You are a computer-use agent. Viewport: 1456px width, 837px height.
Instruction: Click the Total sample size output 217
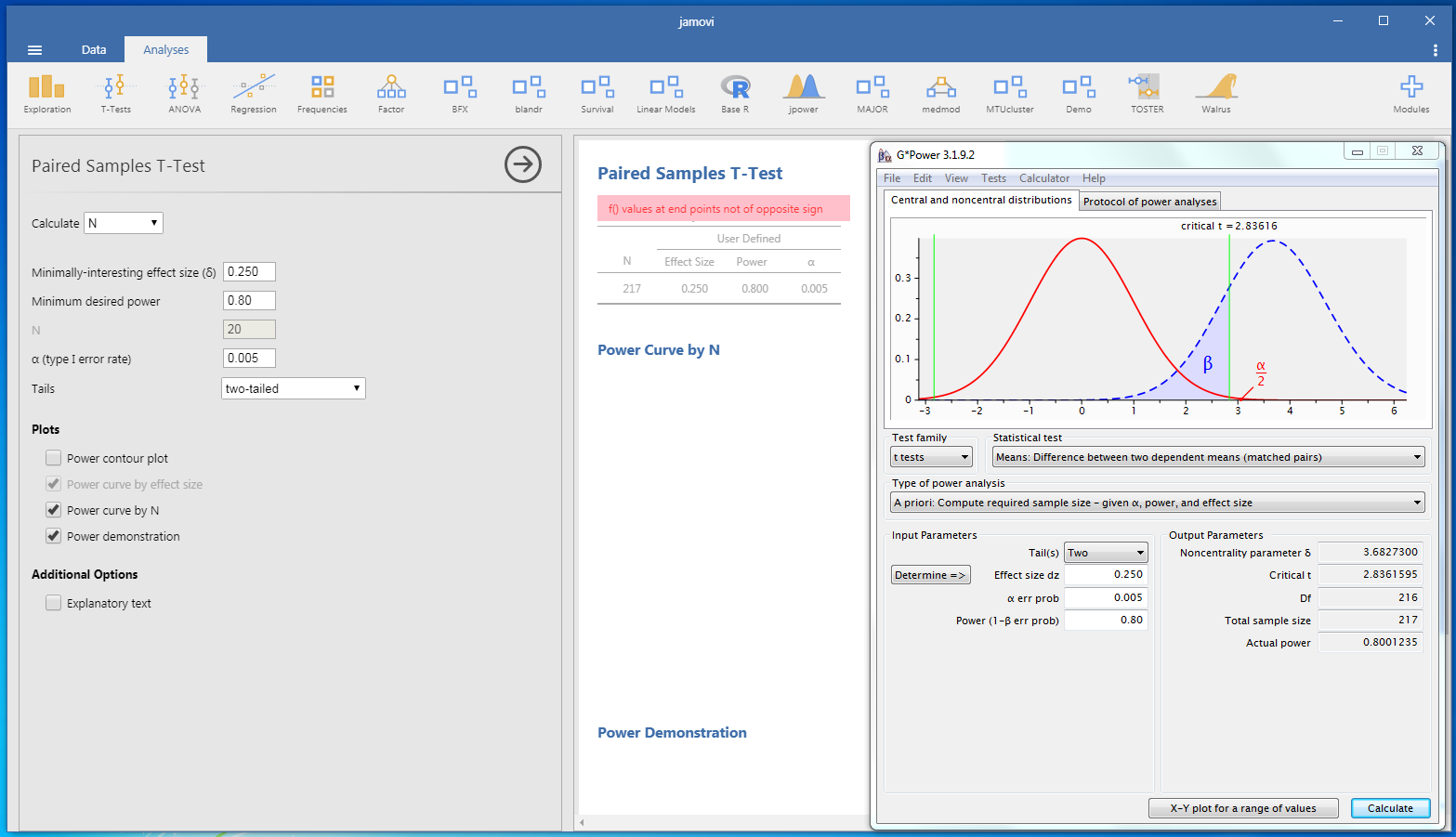pos(1371,621)
